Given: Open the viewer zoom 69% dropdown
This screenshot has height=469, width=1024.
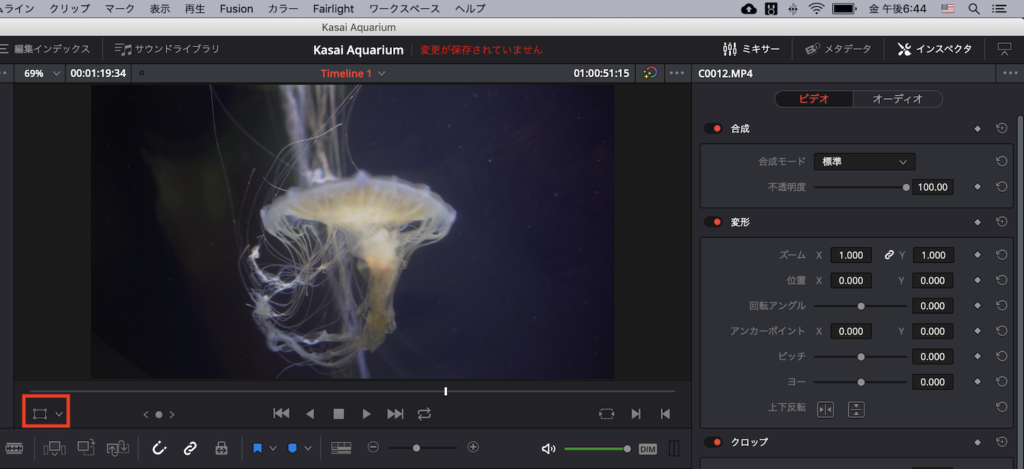Looking at the screenshot, I should pyautogui.click(x=41, y=73).
